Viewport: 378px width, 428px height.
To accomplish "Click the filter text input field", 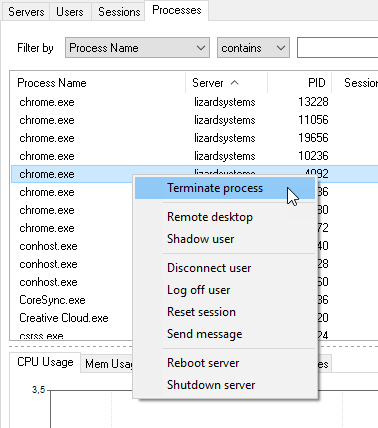I will point(337,48).
